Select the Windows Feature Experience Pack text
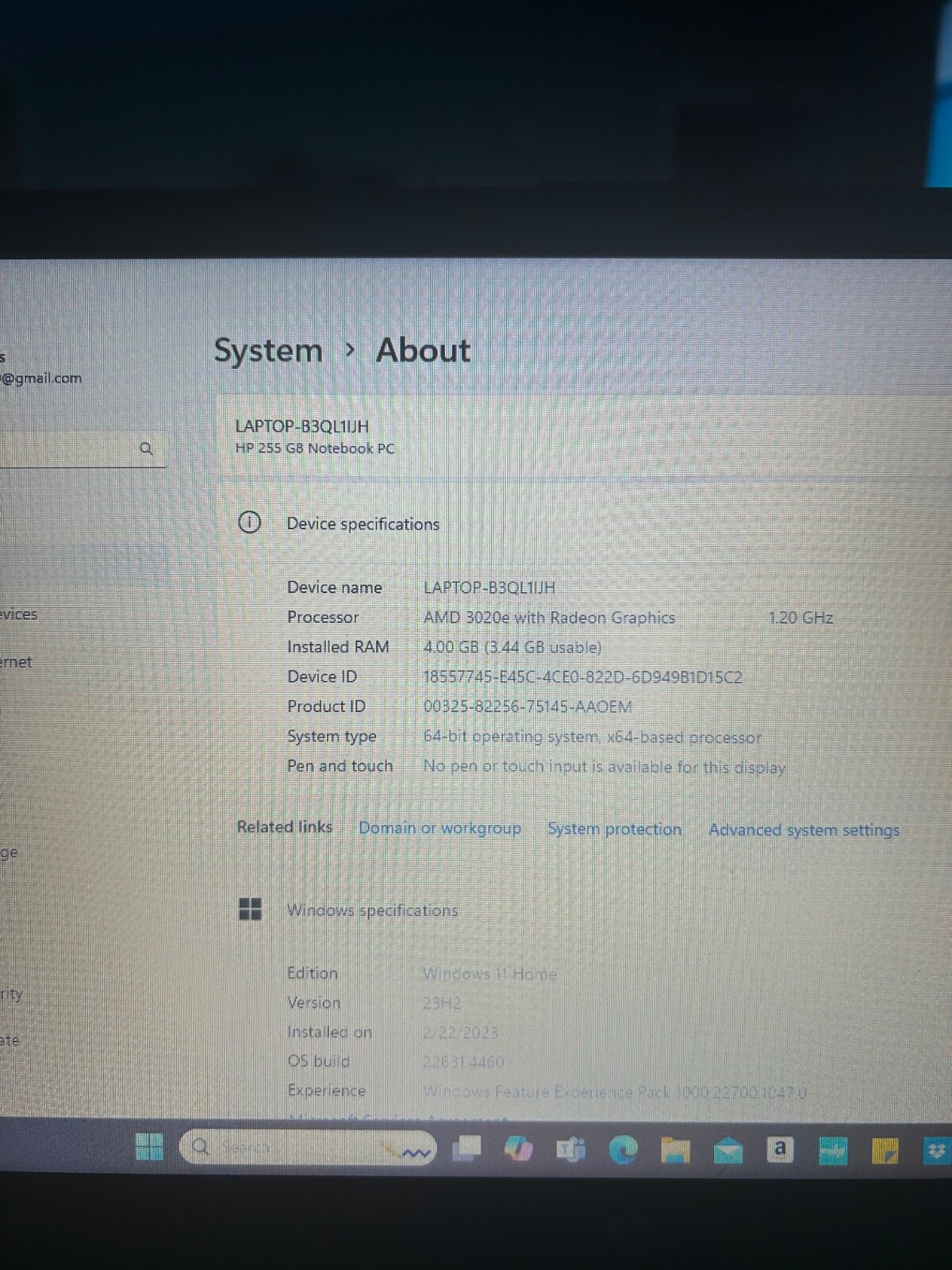 click(x=615, y=1092)
